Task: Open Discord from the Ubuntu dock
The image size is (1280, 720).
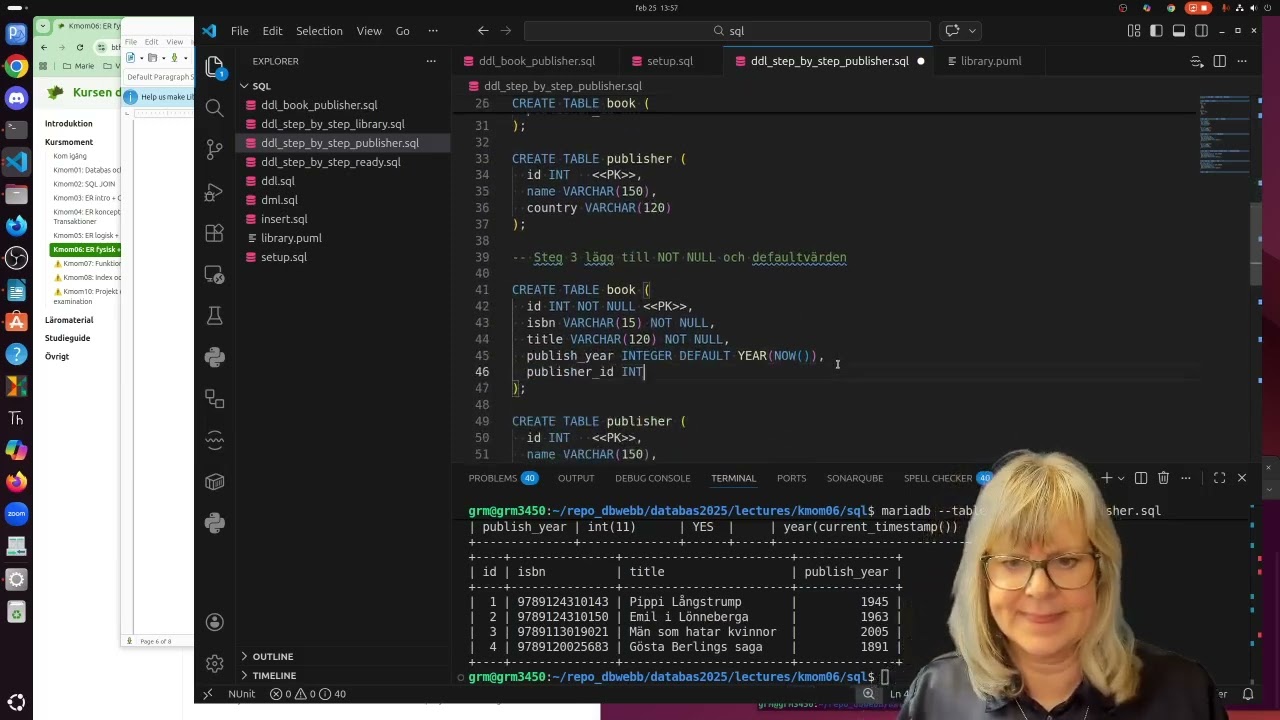Action: pyautogui.click(x=16, y=98)
